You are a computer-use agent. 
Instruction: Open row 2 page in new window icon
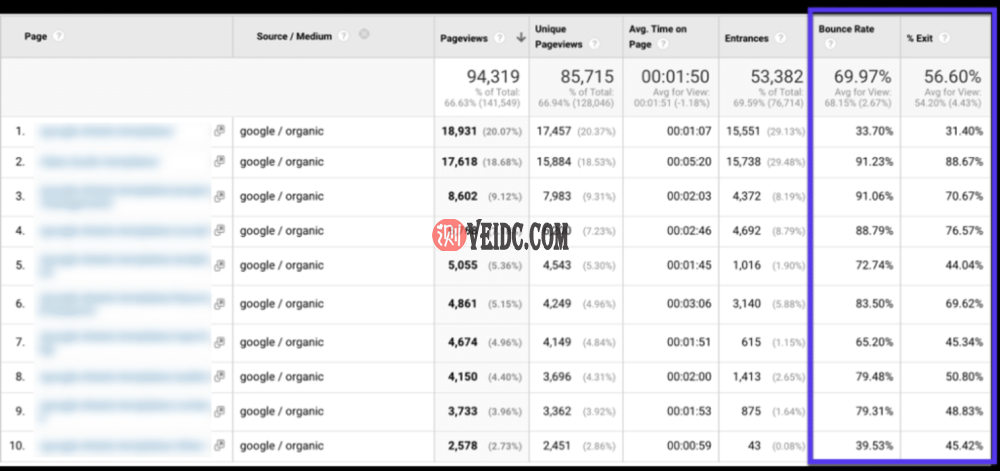(219, 161)
